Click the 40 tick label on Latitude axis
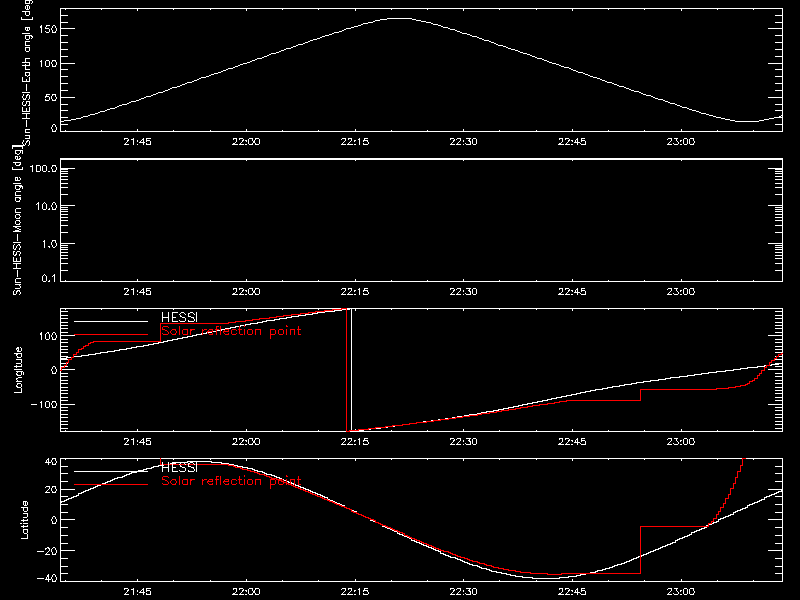The width and height of the screenshot is (800, 600). pyautogui.click(x=51, y=462)
